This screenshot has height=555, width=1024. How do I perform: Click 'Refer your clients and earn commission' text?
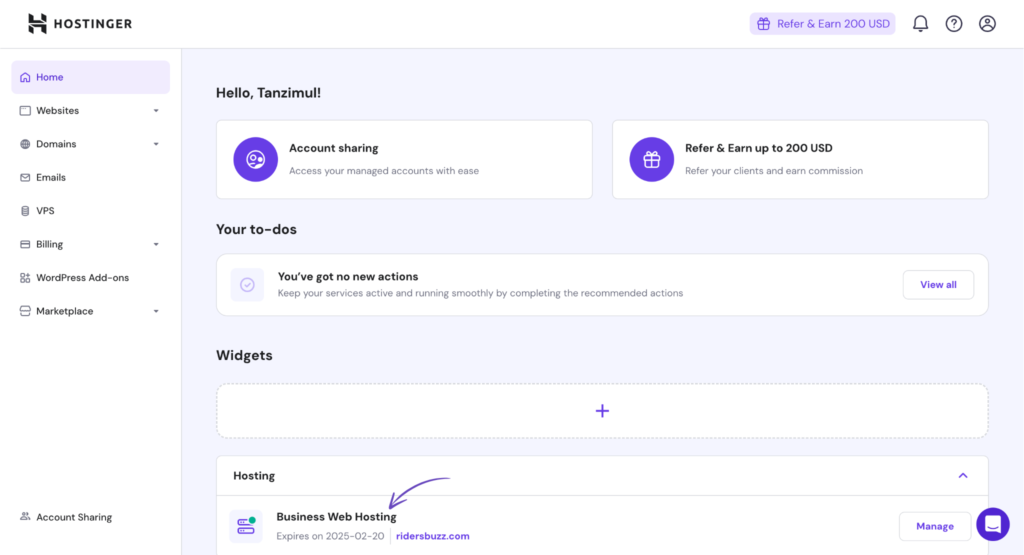[774, 171]
